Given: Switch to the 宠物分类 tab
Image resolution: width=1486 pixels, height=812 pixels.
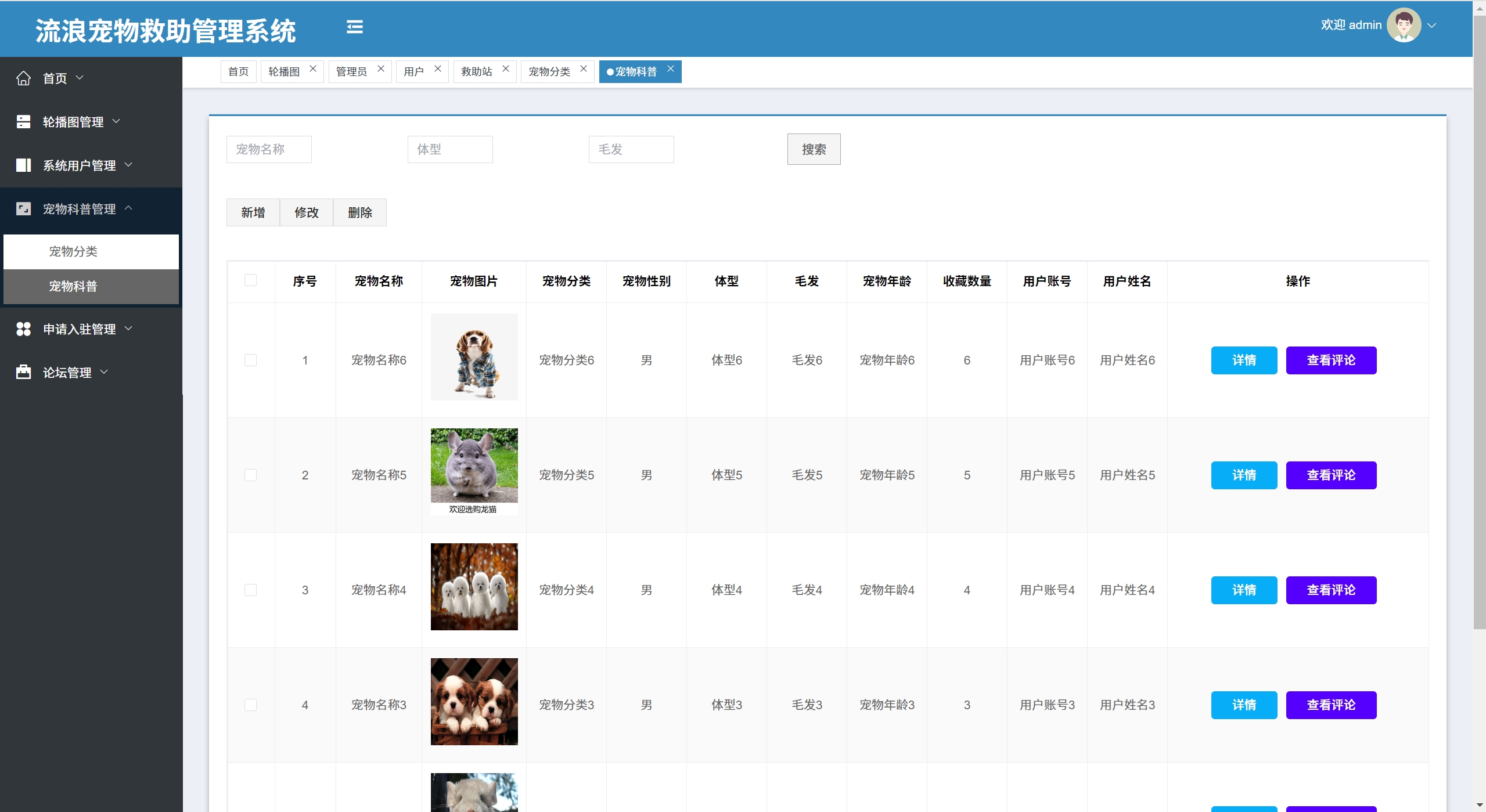Looking at the screenshot, I should (x=549, y=71).
